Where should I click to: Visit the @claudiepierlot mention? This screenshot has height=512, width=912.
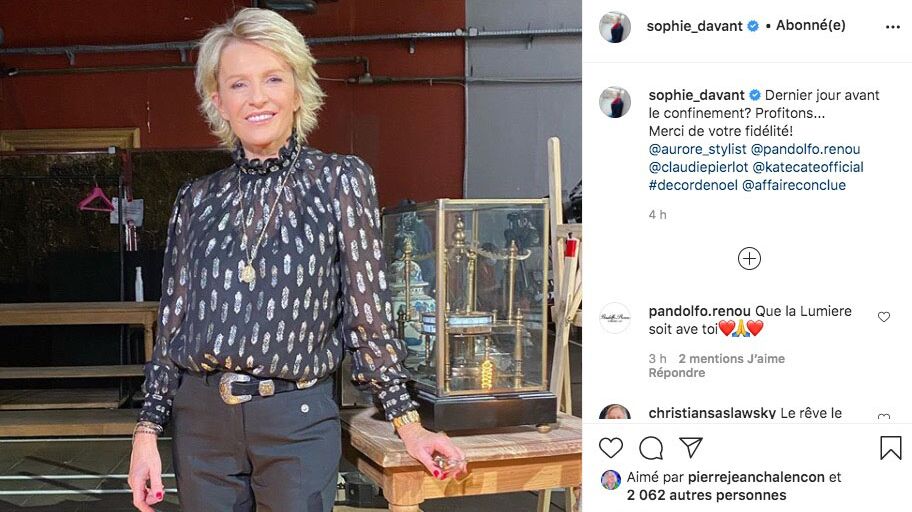699,167
